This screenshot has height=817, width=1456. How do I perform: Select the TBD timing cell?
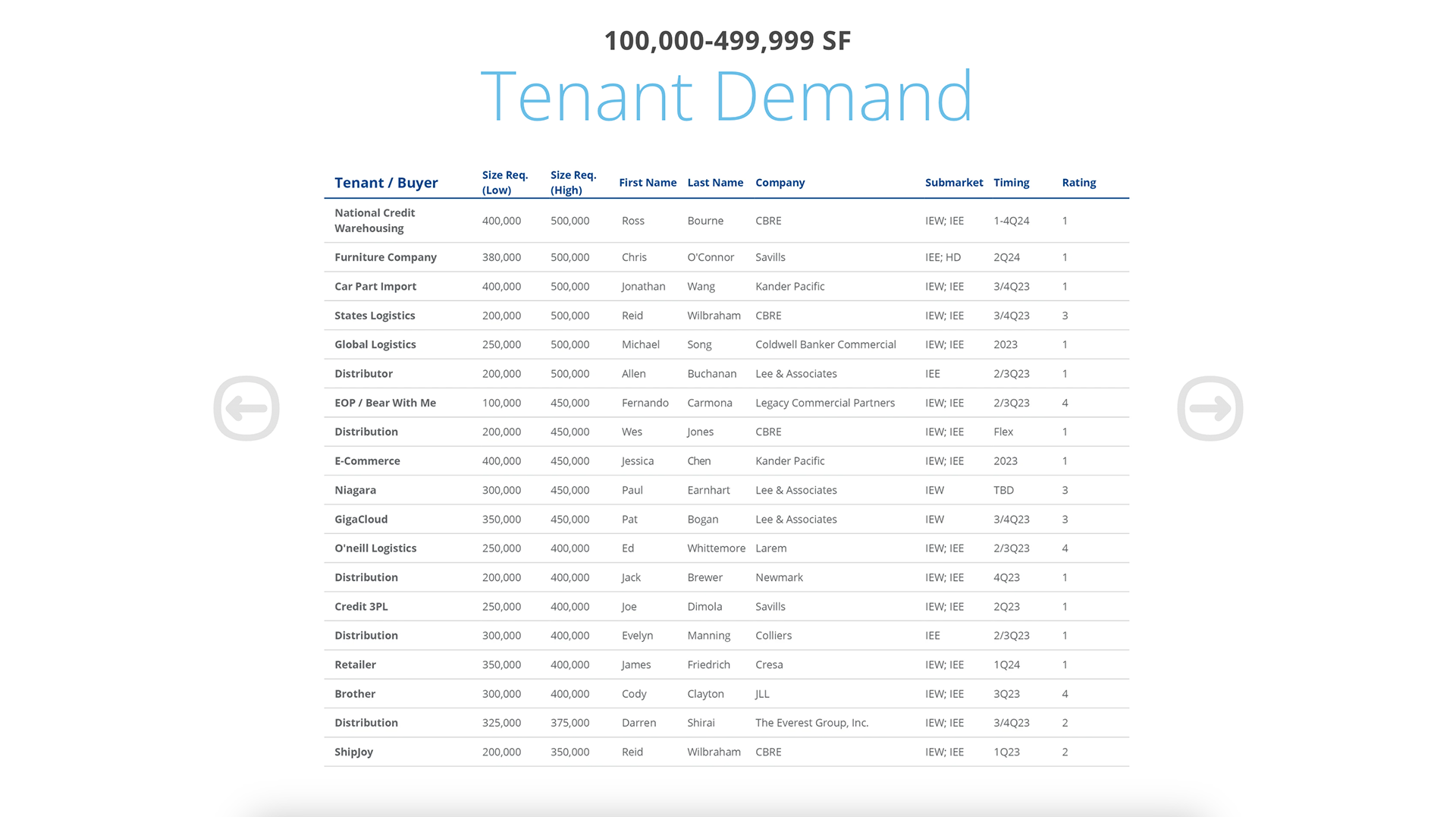click(1003, 490)
